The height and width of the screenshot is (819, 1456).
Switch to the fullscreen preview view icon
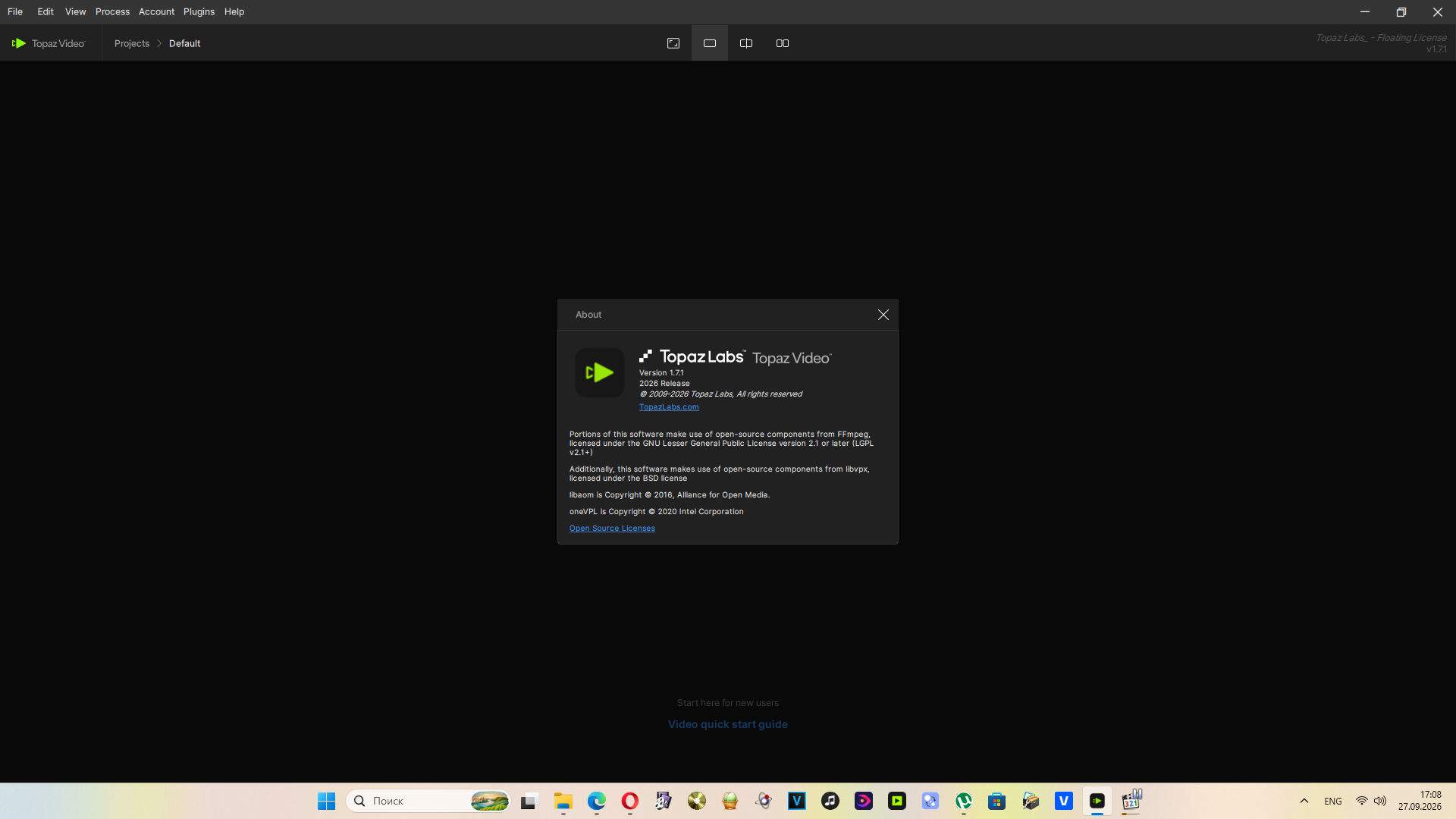(x=673, y=43)
